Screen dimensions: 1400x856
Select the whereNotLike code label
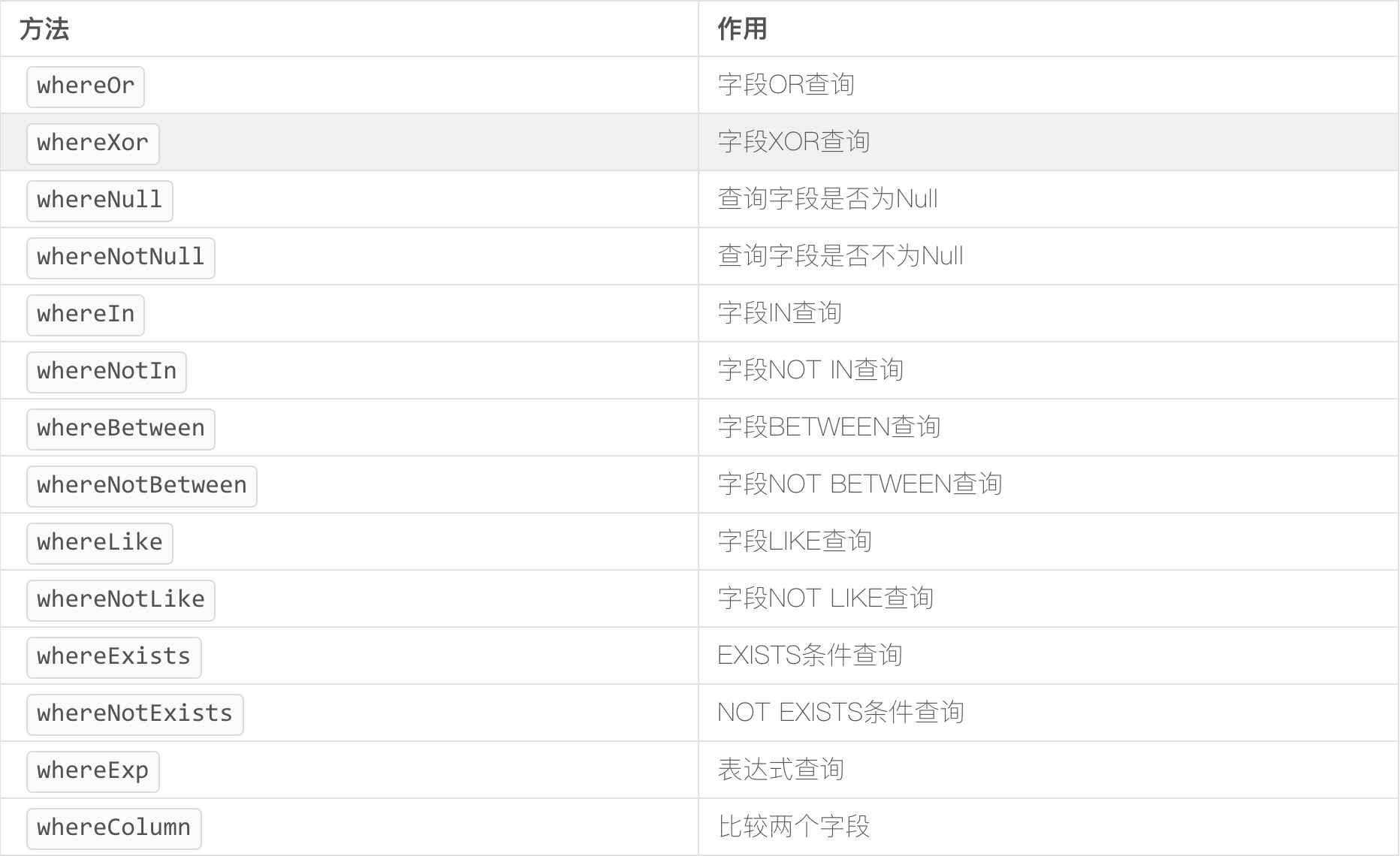click(x=121, y=600)
